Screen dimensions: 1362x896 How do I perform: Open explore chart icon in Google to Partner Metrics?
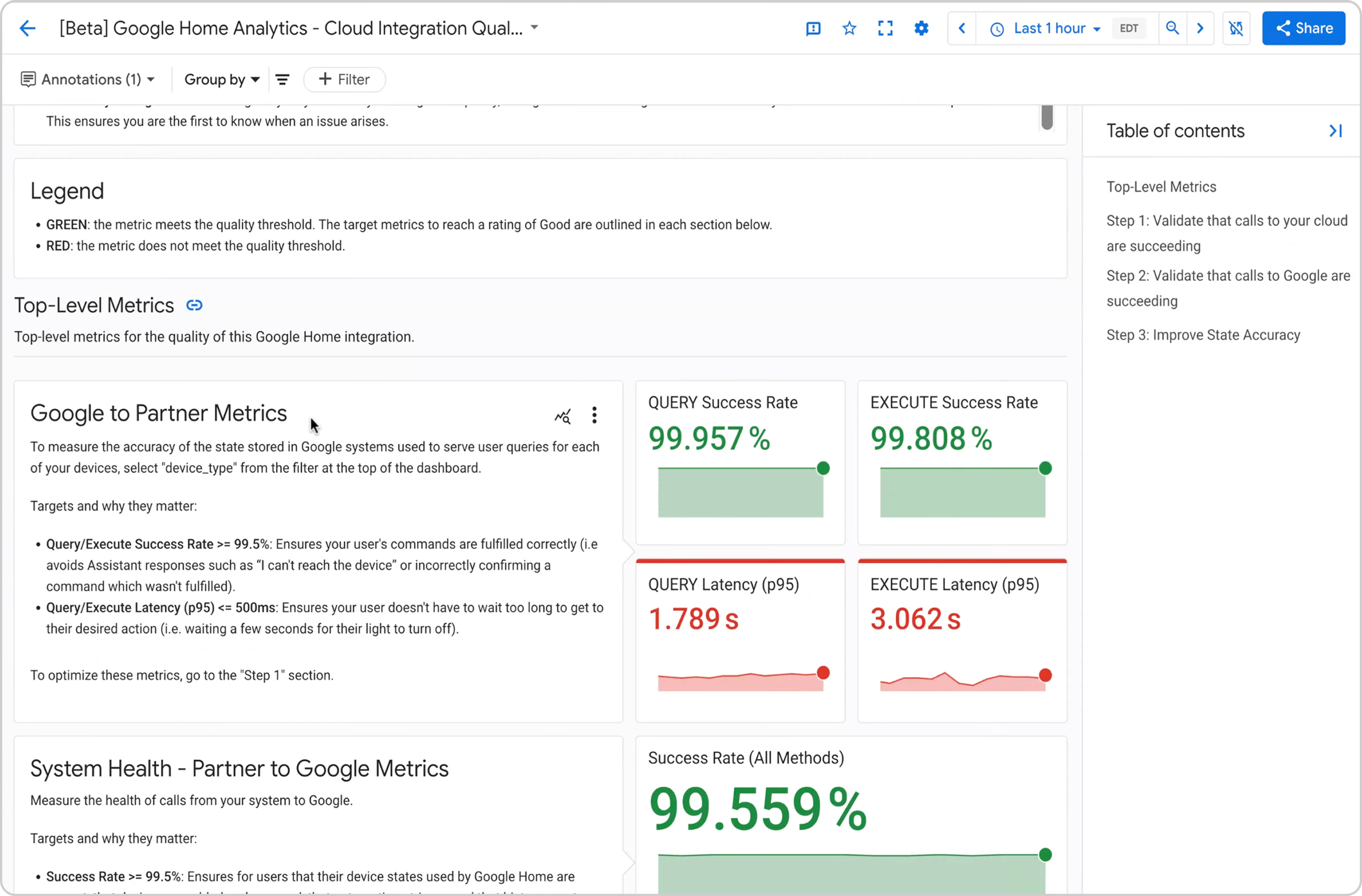point(562,416)
